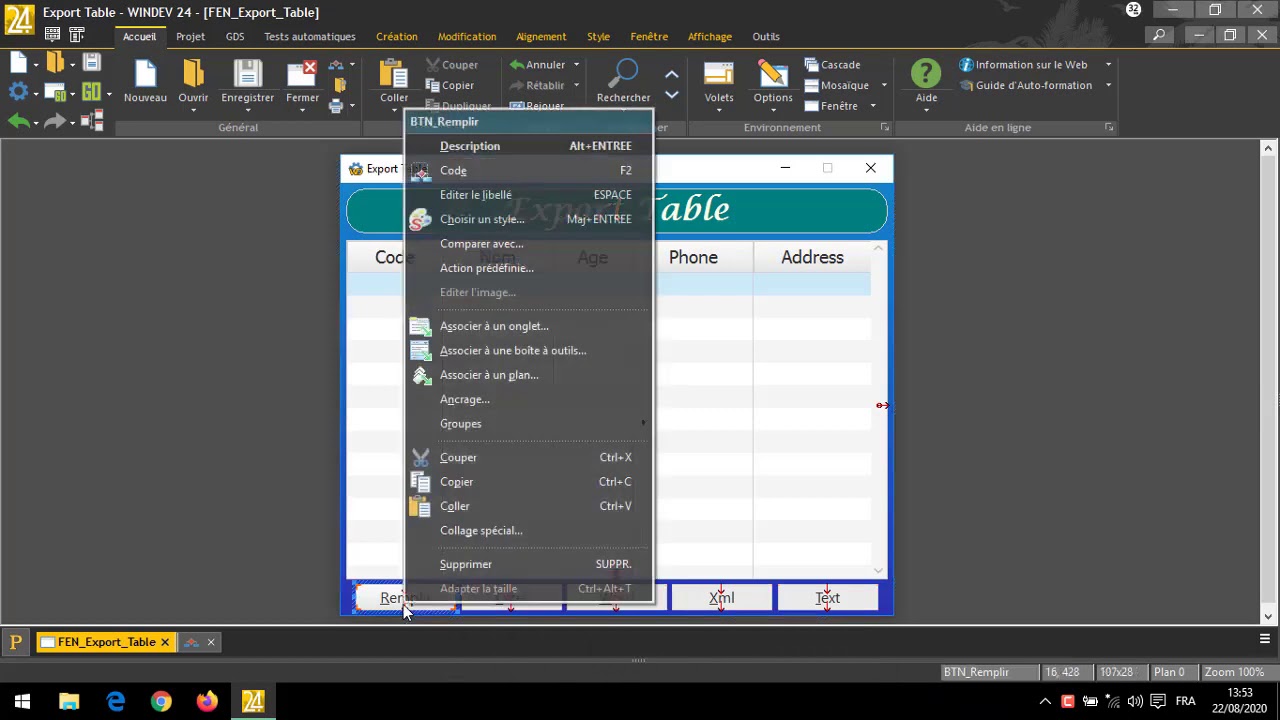Click green back arrow icon in ribbon
The image size is (1280, 720).
[18, 121]
